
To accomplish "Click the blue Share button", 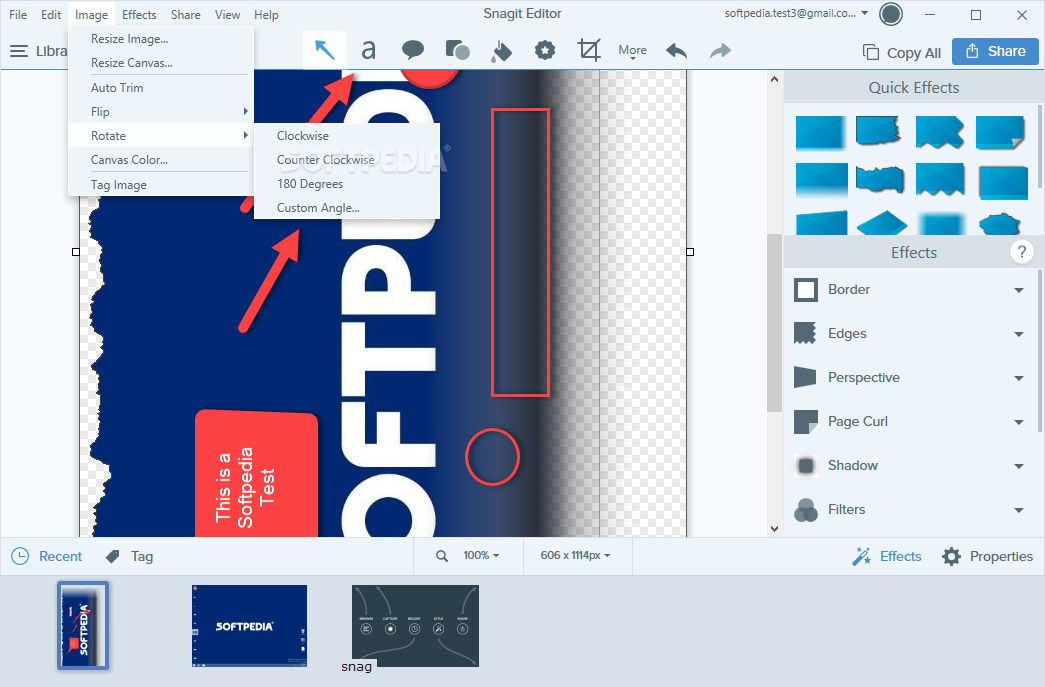I will [x=995, y=51].
